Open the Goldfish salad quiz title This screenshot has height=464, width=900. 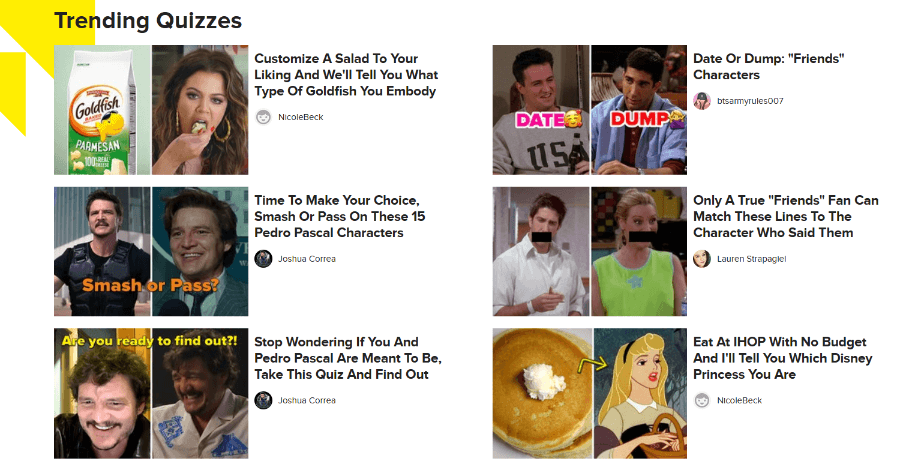346,75
